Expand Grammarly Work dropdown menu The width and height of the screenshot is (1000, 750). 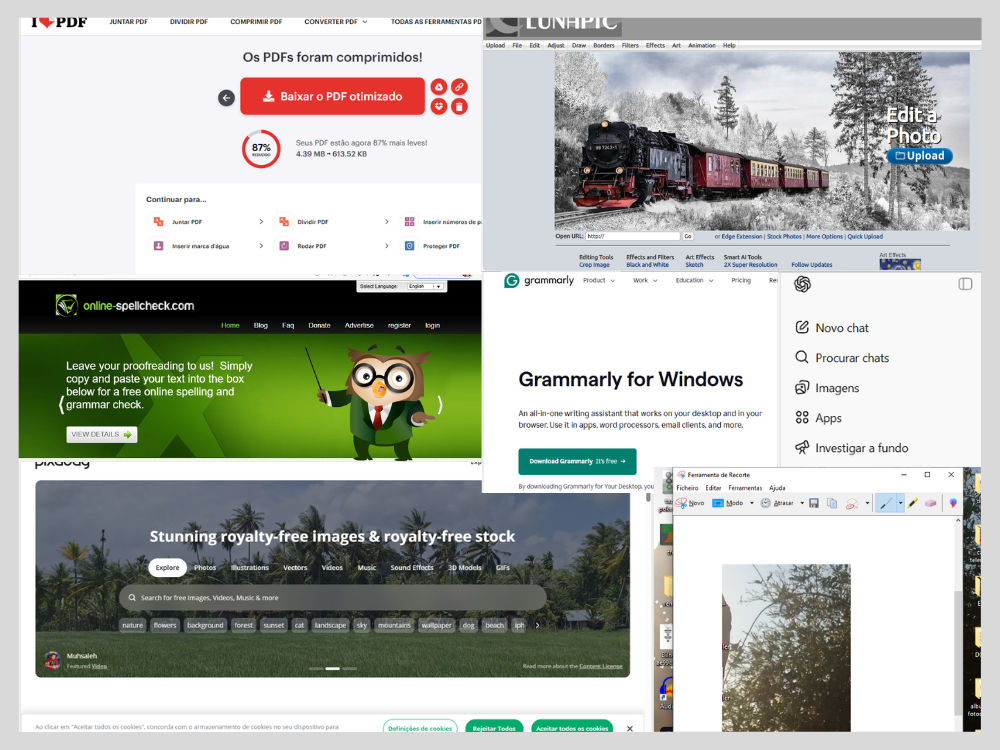point(645,280)
